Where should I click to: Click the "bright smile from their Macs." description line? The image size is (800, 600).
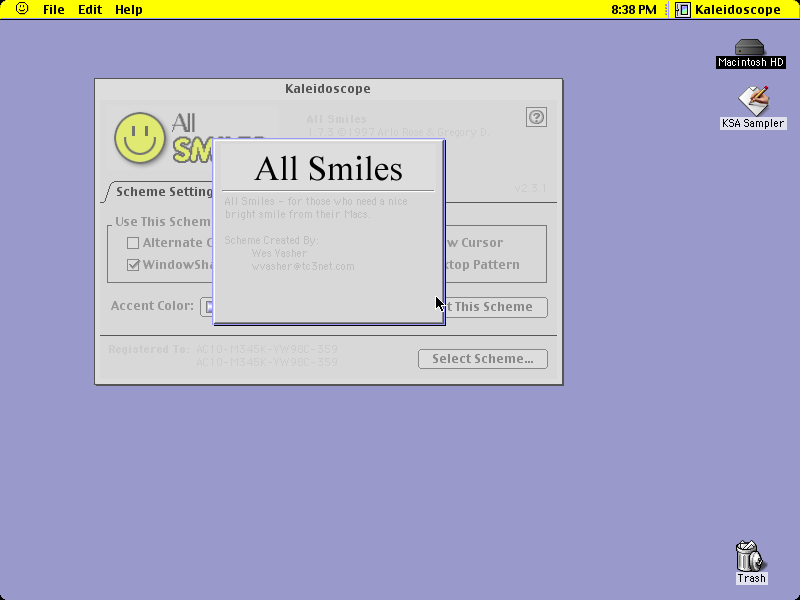tap(298, 214)
